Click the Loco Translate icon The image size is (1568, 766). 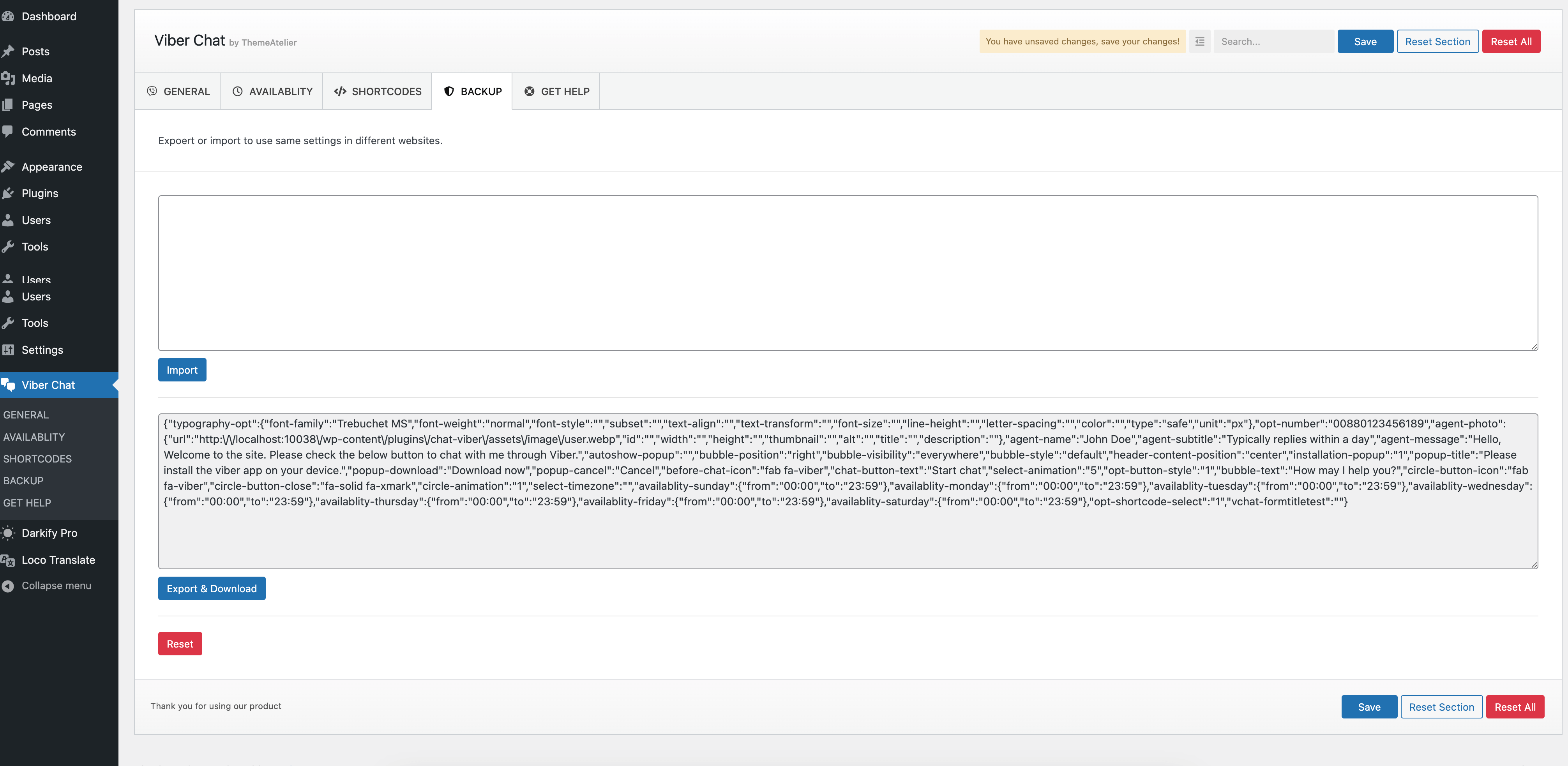tap(8, 560)
